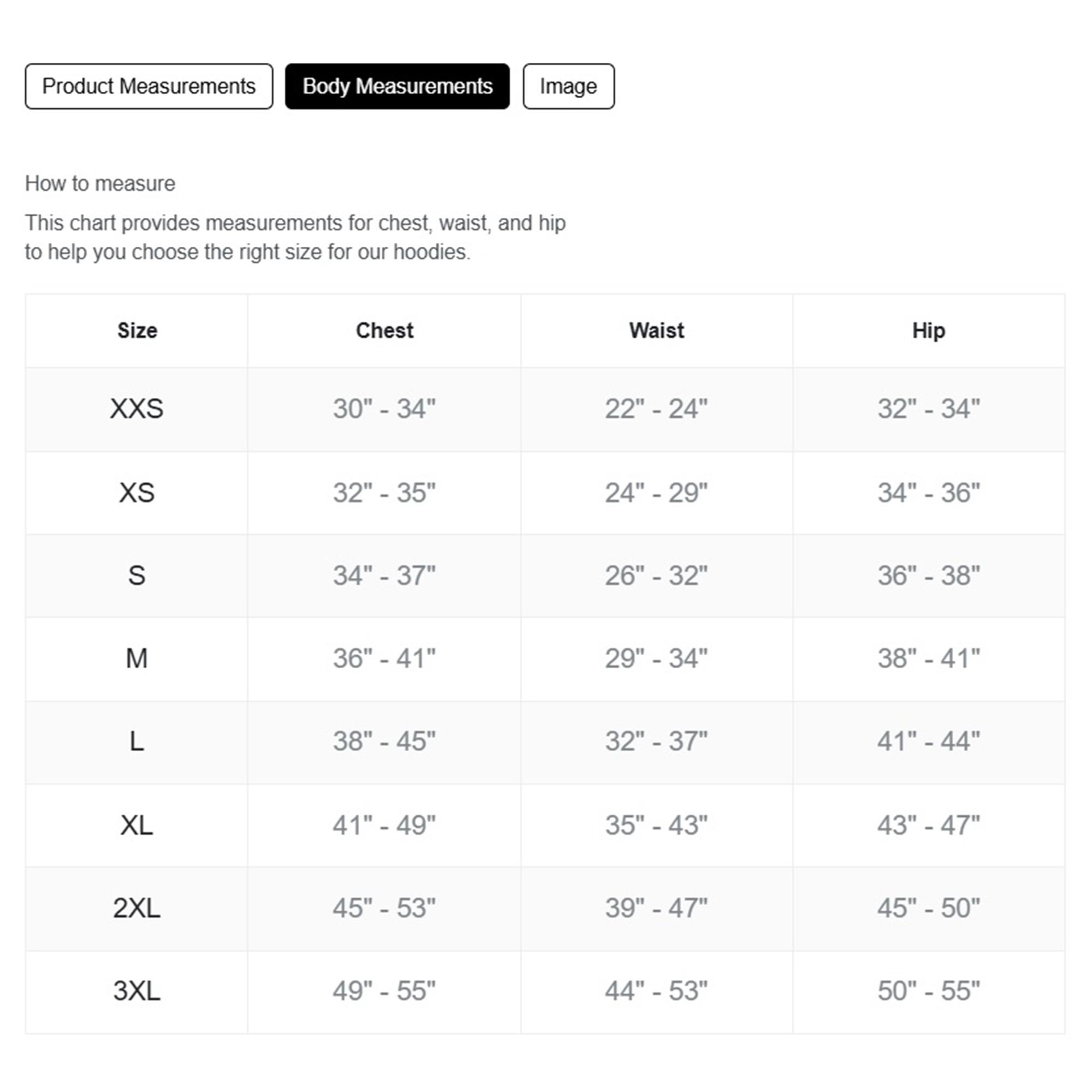Click the waist value for size L
This screenshot has width=1092, height=1092.
[656, 741]
